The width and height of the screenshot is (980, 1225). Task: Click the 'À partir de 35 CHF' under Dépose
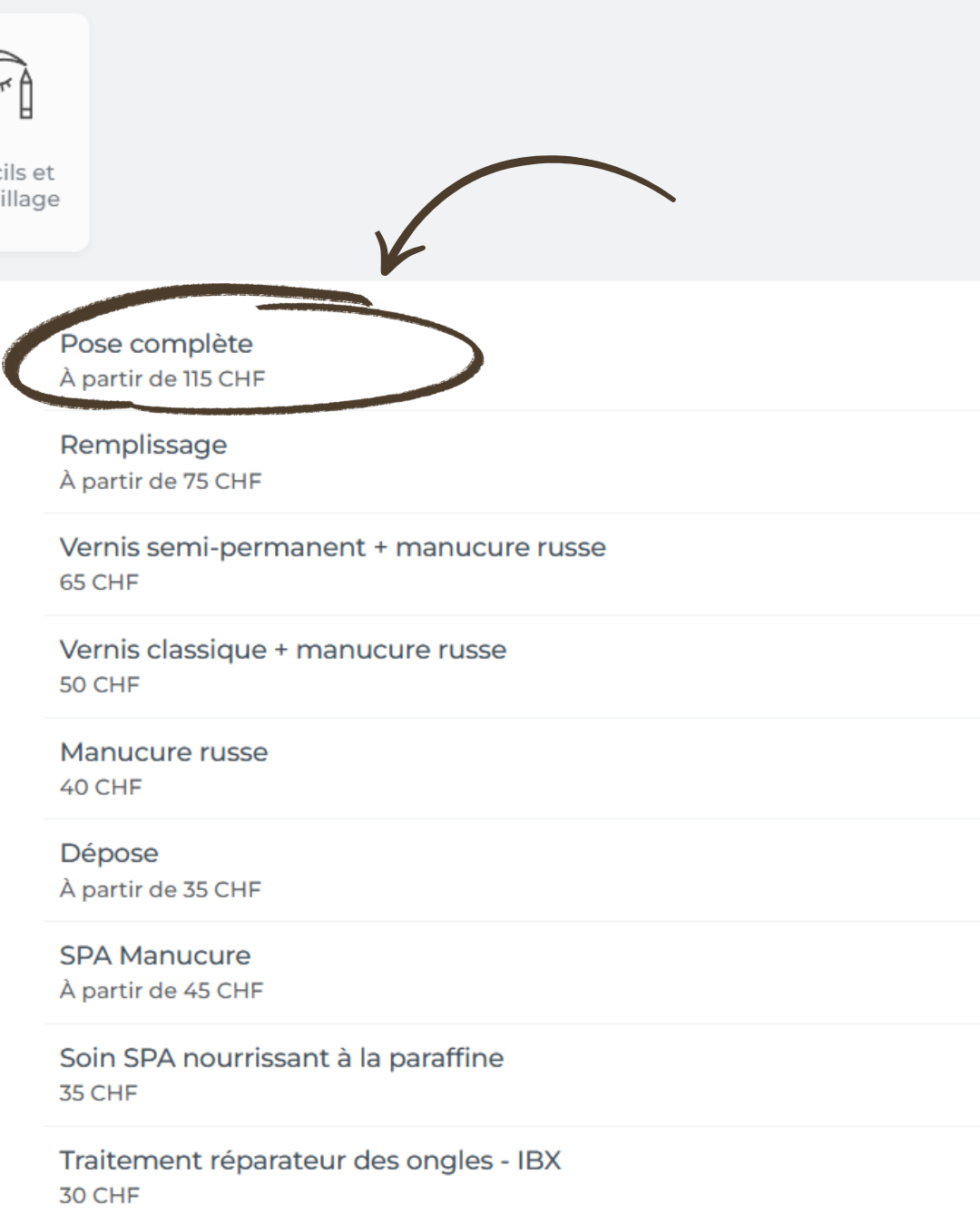[x=160, y=888]
